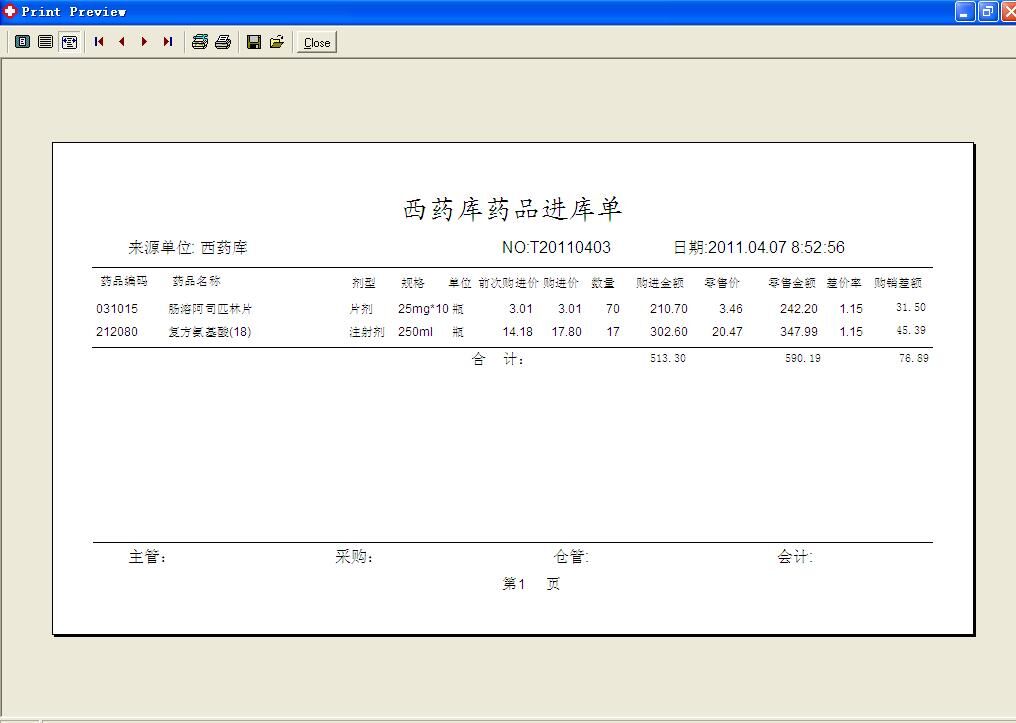This screenshot has width=1016, height=723.
Task: Click purchase amount 210.70
Action: 669,309
